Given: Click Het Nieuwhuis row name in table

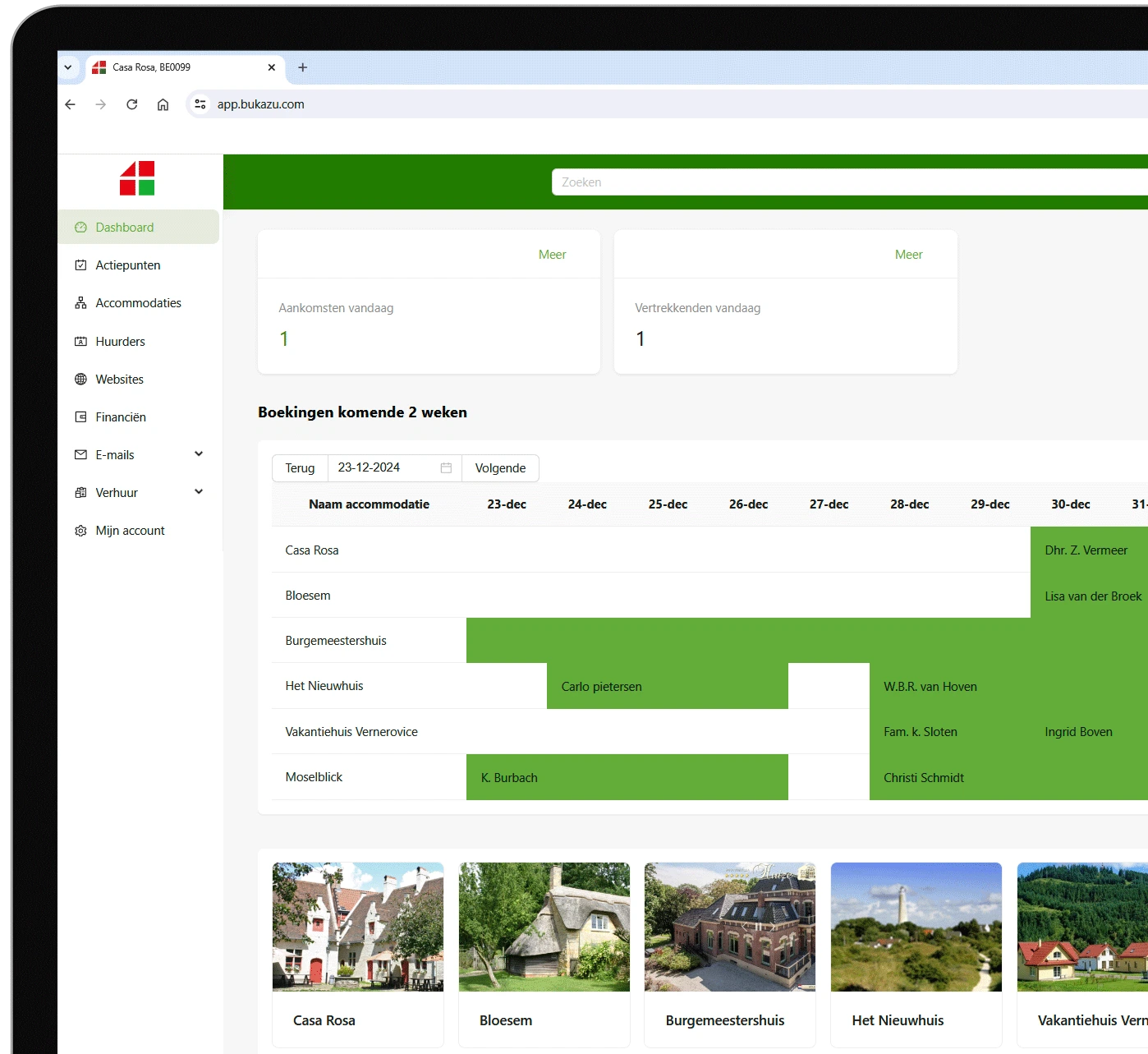Looking at the screenshot, I should [324, 686].
